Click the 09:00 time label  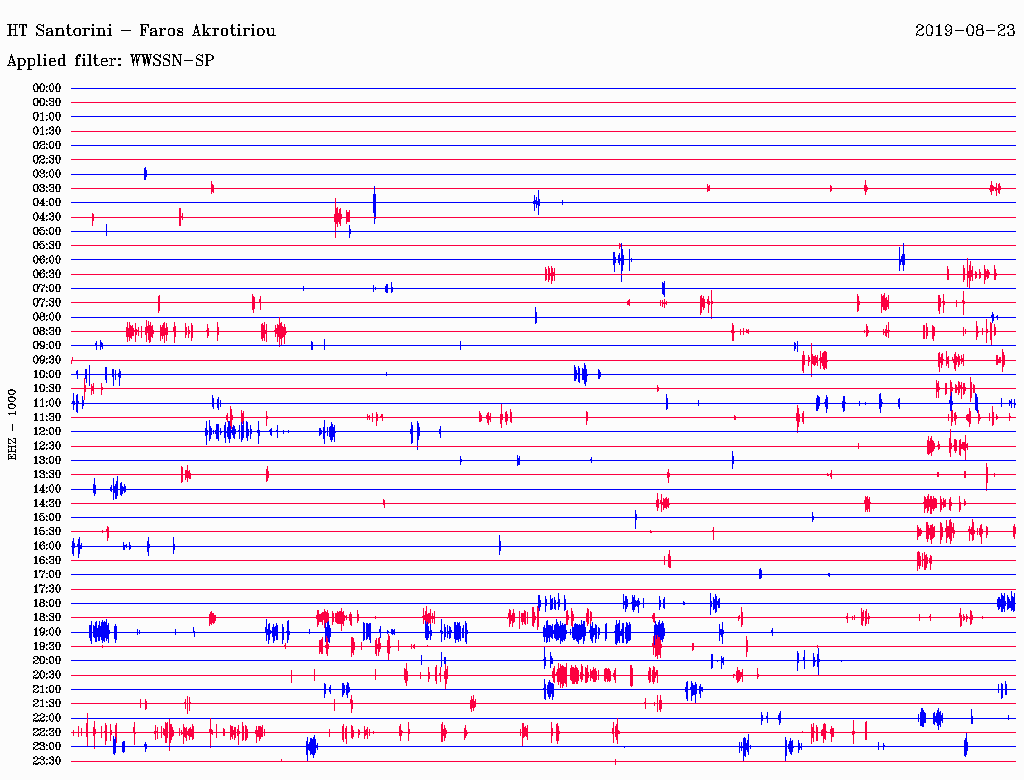(x=47, y=346)
